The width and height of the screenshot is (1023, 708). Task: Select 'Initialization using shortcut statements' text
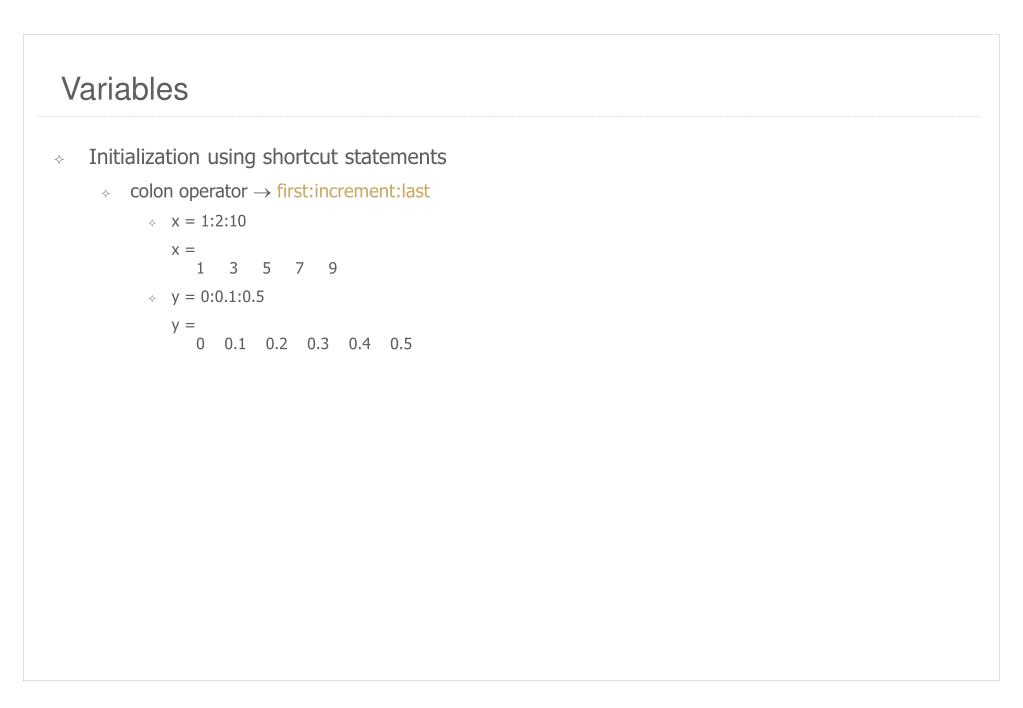[x=267, y=157]
